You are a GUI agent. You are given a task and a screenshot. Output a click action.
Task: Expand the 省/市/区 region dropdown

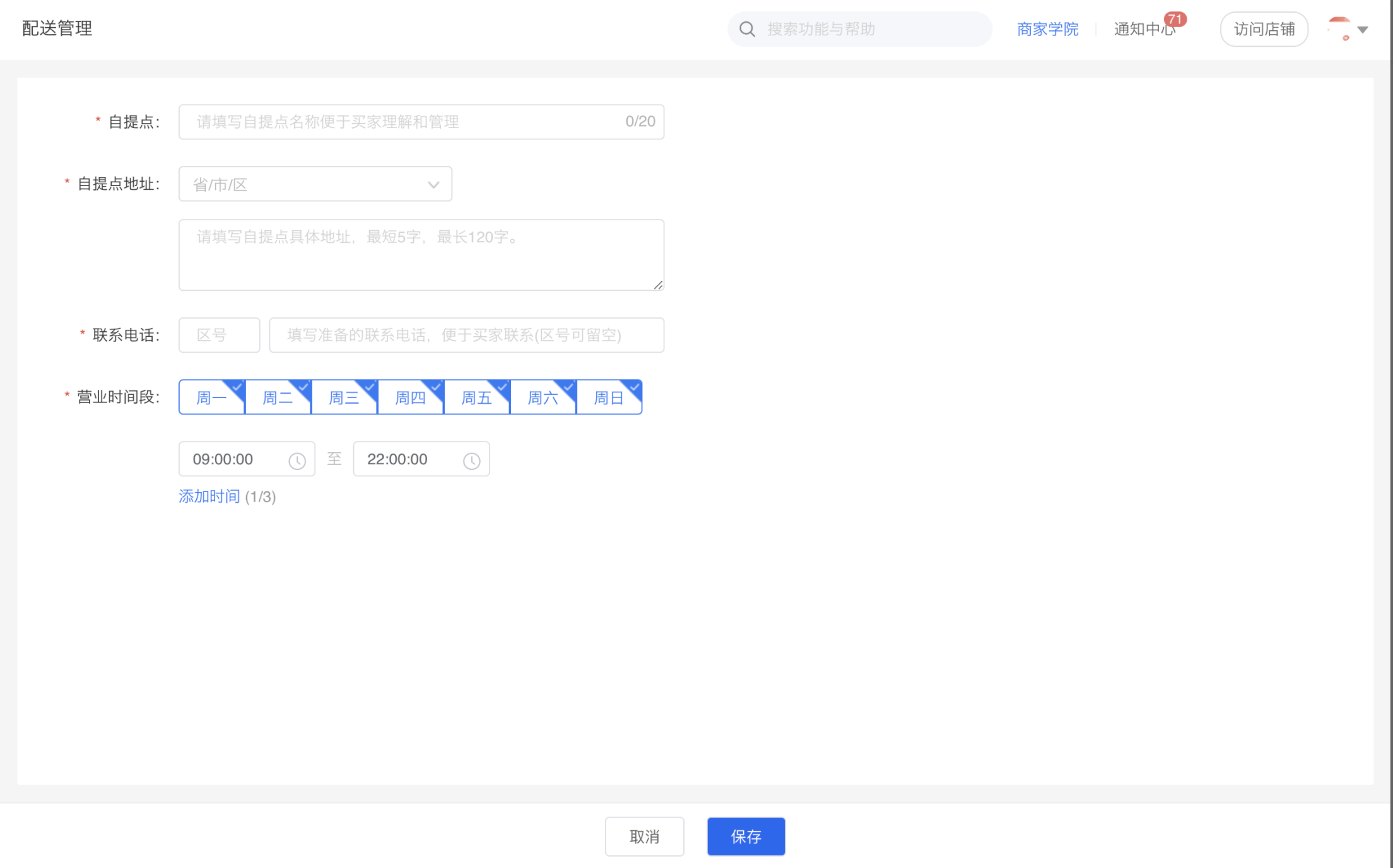pyautogui.click(x=315, y=184)
